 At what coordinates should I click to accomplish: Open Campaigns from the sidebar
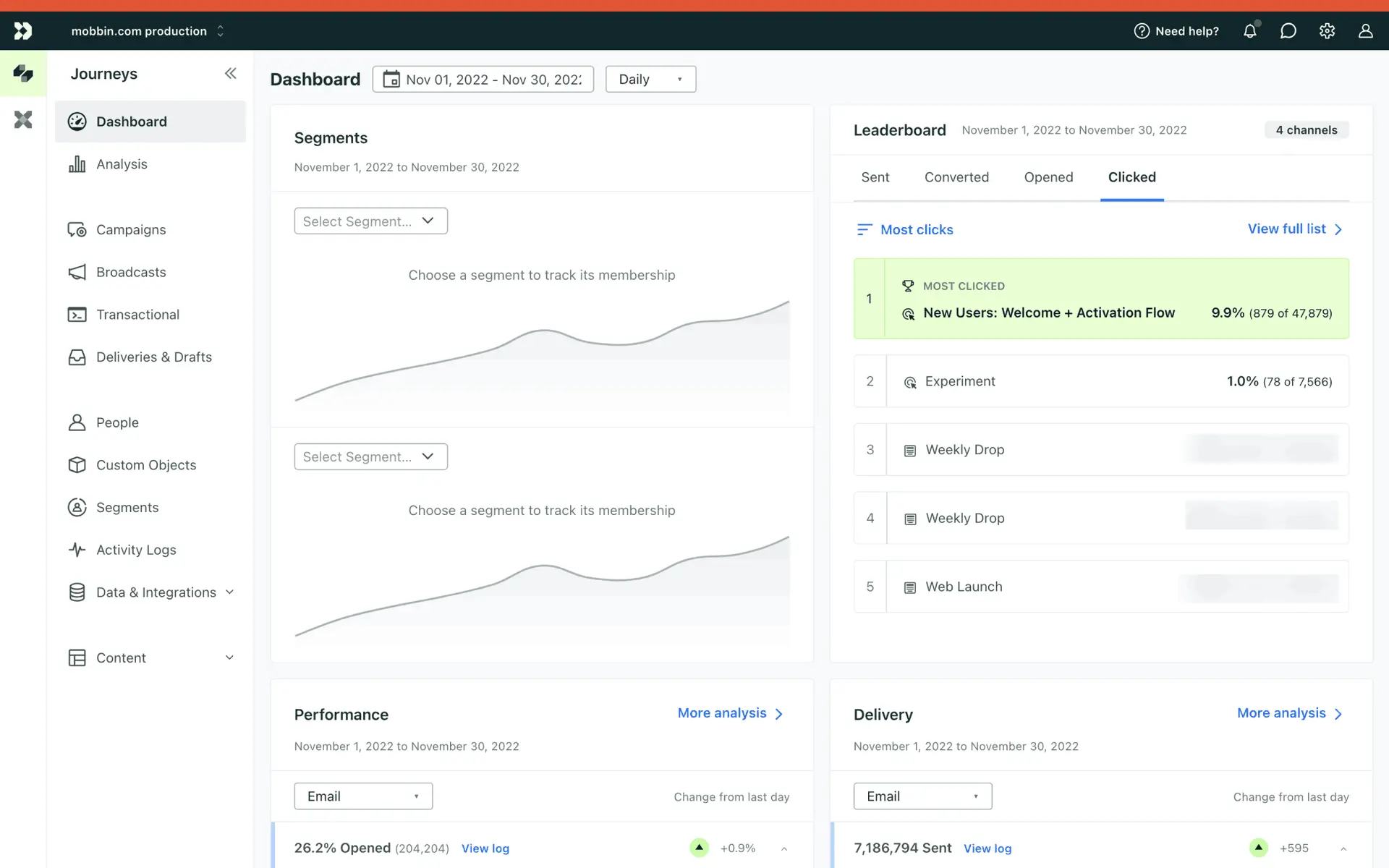coord(131,229)
